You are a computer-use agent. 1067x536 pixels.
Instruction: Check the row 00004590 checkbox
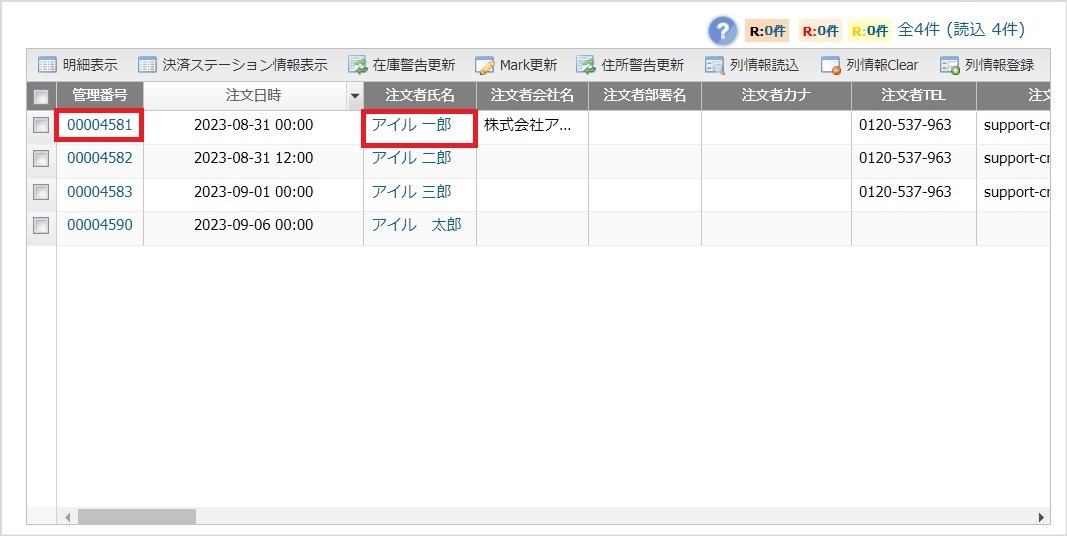tap(42, 225)
